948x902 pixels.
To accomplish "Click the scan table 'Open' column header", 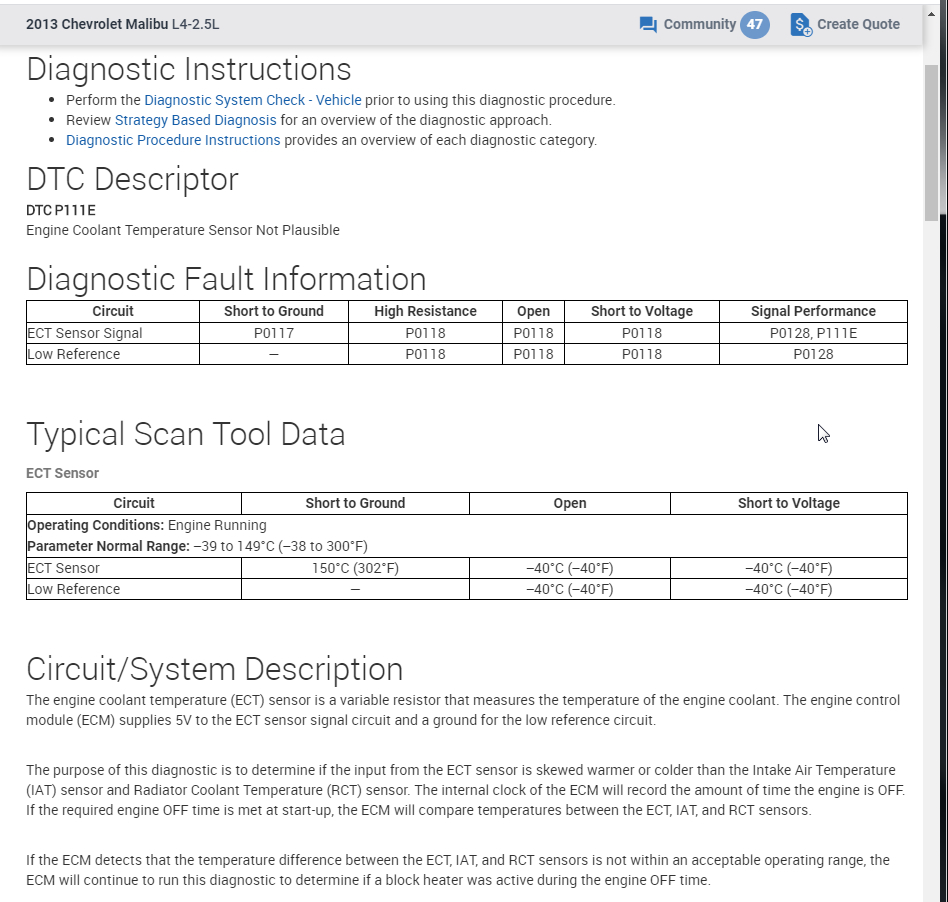I will click(x=570, y=504).
